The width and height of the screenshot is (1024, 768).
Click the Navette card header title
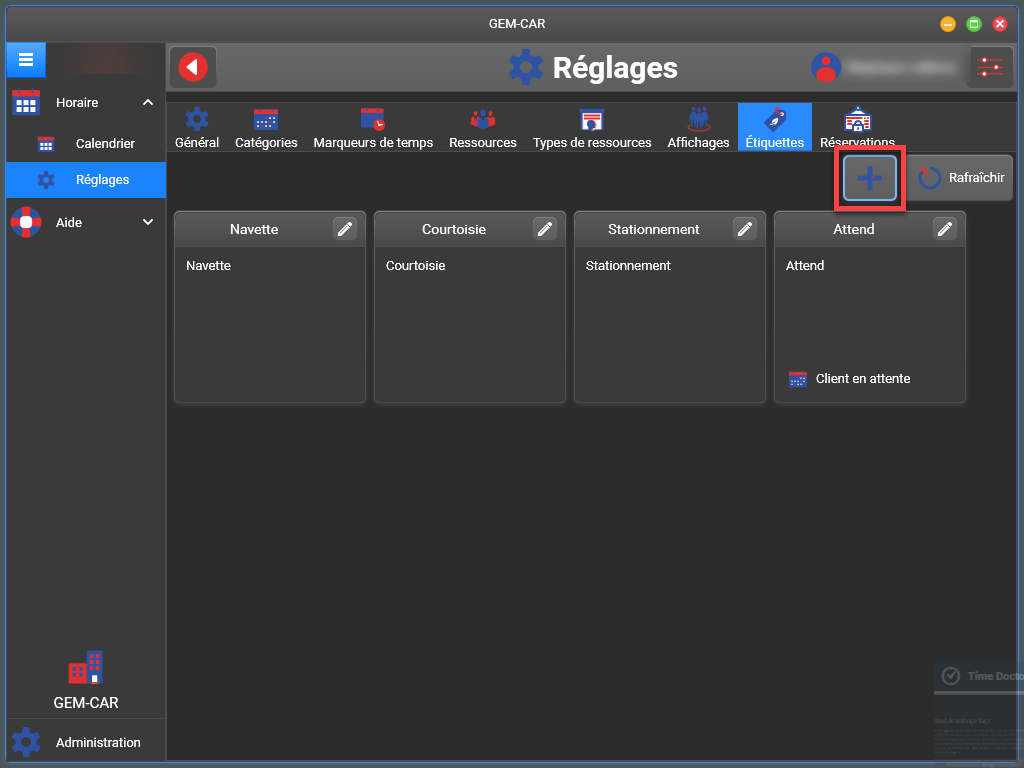click(x=254, y=229)
